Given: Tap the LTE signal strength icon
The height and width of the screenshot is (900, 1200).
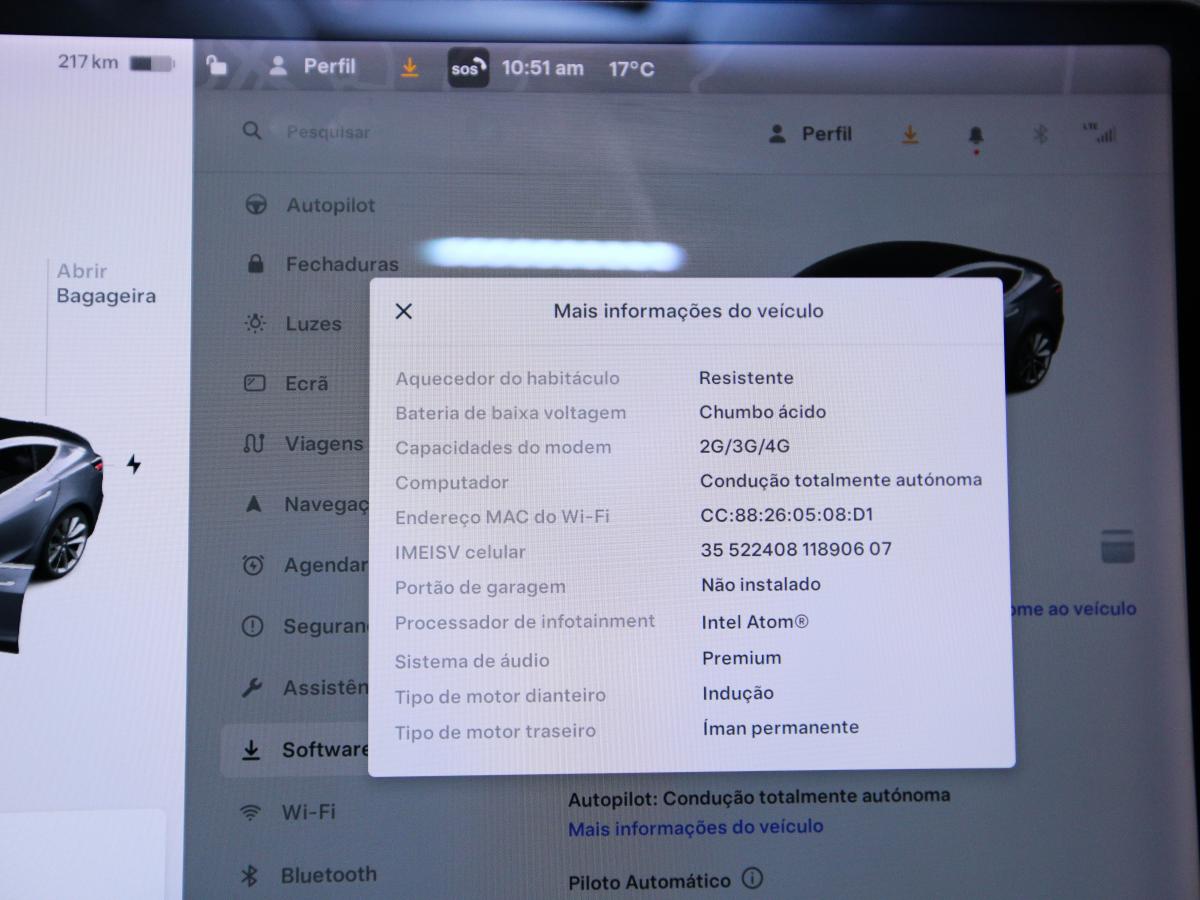Looking at the screenshot, I should [1099, 133].
